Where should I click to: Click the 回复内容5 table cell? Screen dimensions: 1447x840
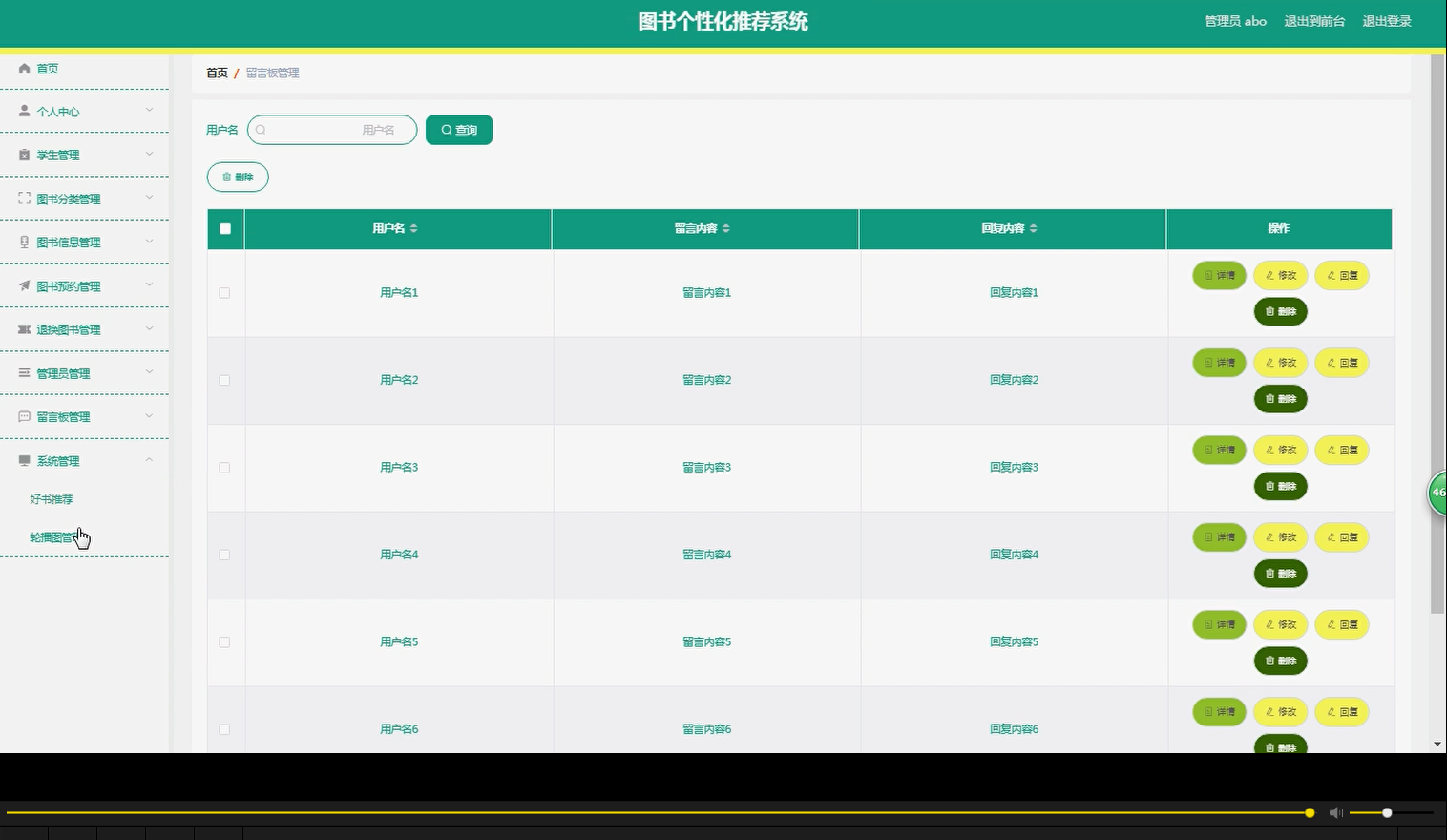[1014, 642]
